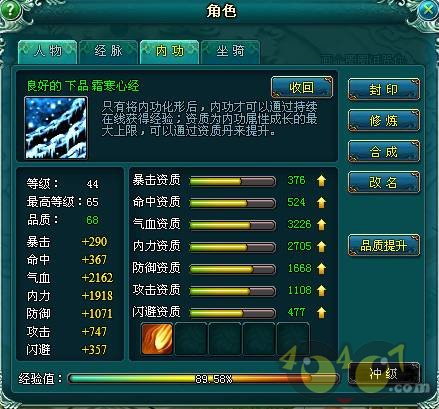Raise 防御资质 with its up arrow
This screenshot has height=409, width=439.
pyautogui.click(x=321, y=269)
